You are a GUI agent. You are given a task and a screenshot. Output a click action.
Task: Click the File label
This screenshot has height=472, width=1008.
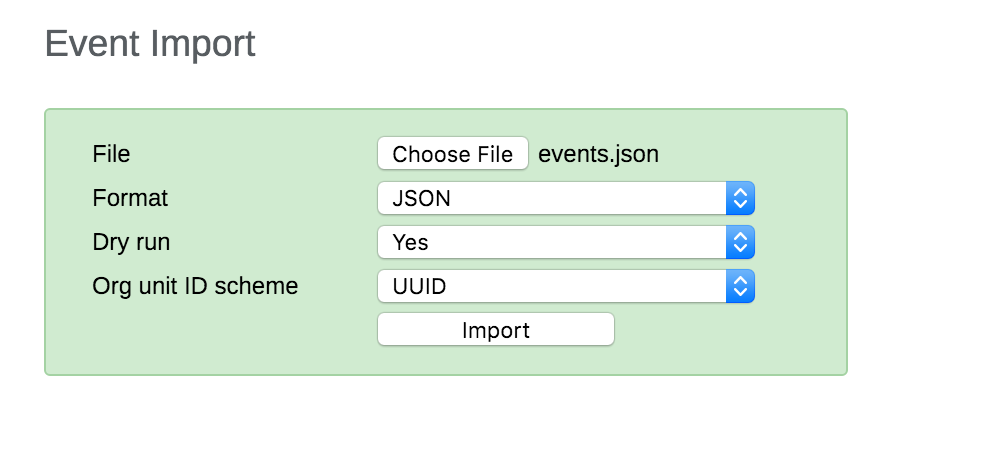pyautogui.click(x=111, y=154)
